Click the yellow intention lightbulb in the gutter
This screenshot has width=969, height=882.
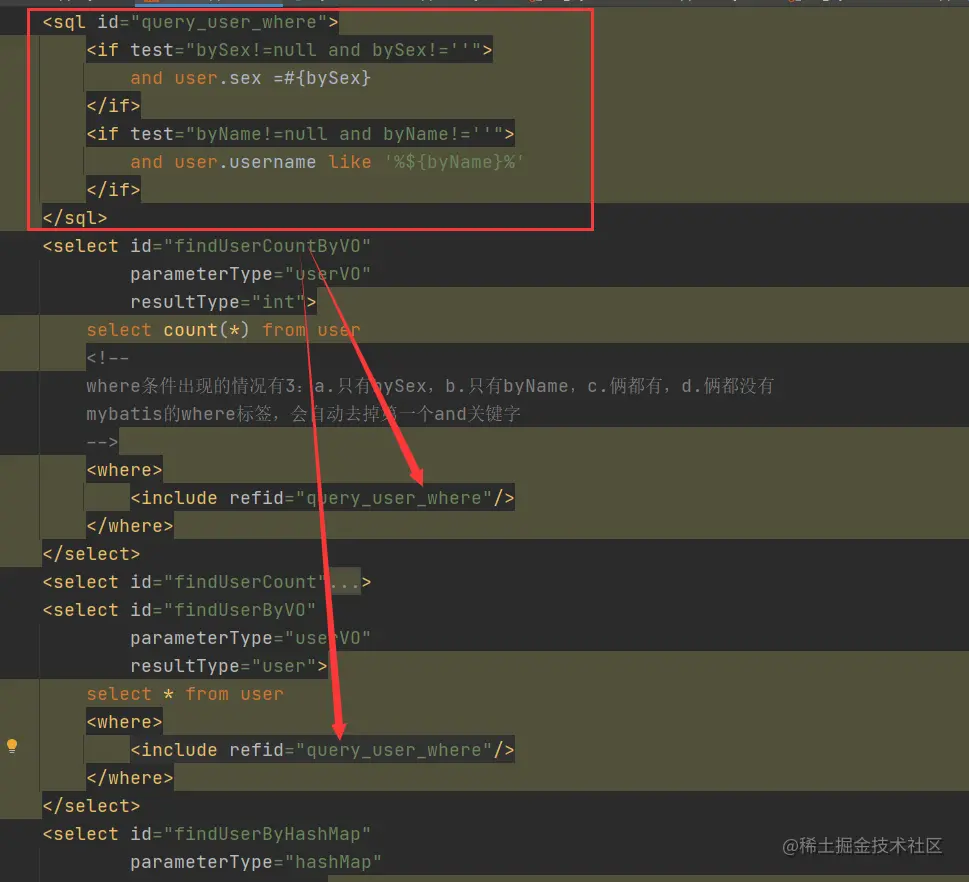tap(12, 746)
